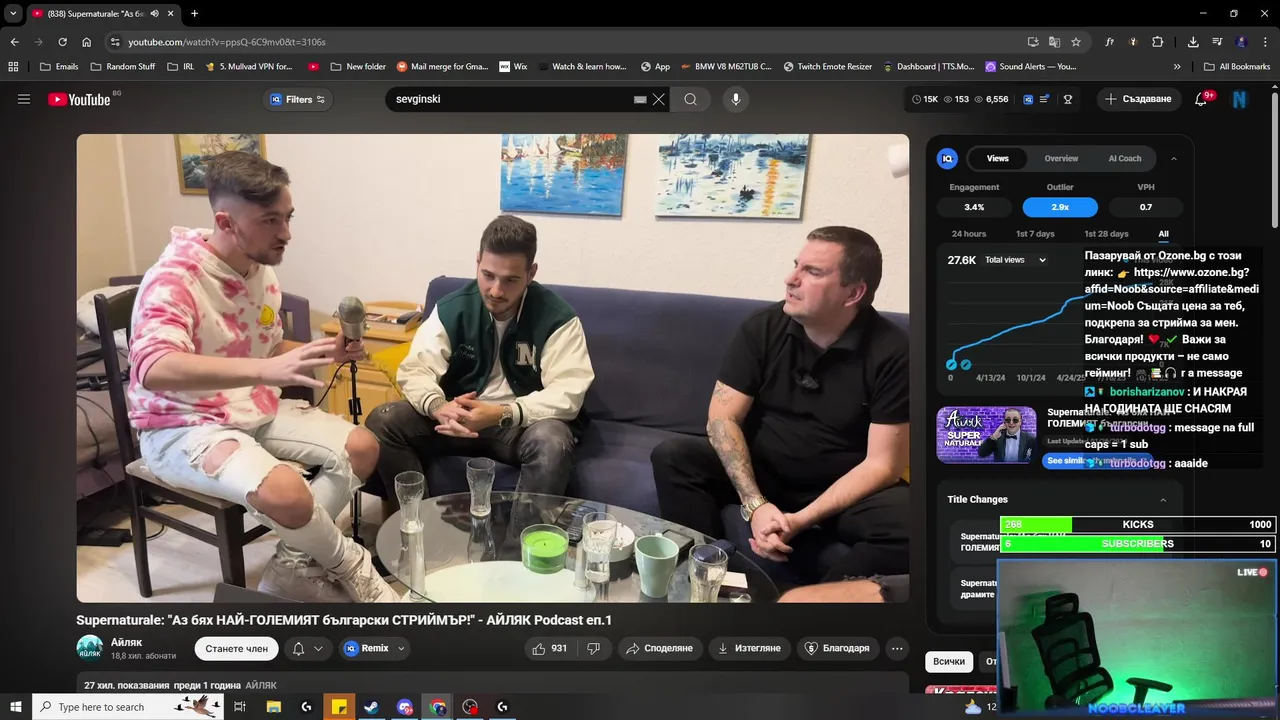This screenshot has height=720, width=1280.
Task: Like the video with 931 likes
Action: point(550,648)
